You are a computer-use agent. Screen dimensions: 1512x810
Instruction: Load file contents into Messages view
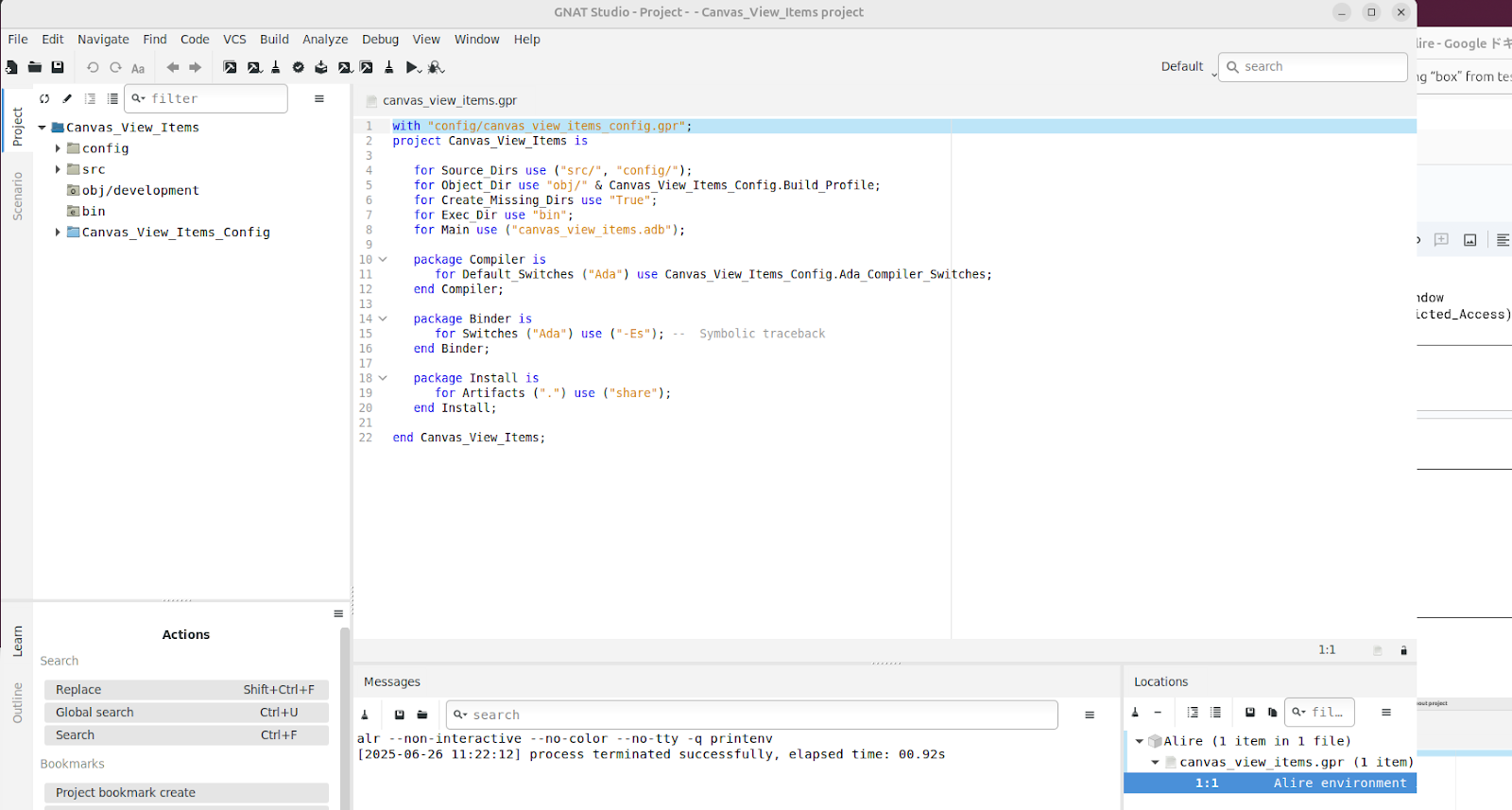coord(422,715)
